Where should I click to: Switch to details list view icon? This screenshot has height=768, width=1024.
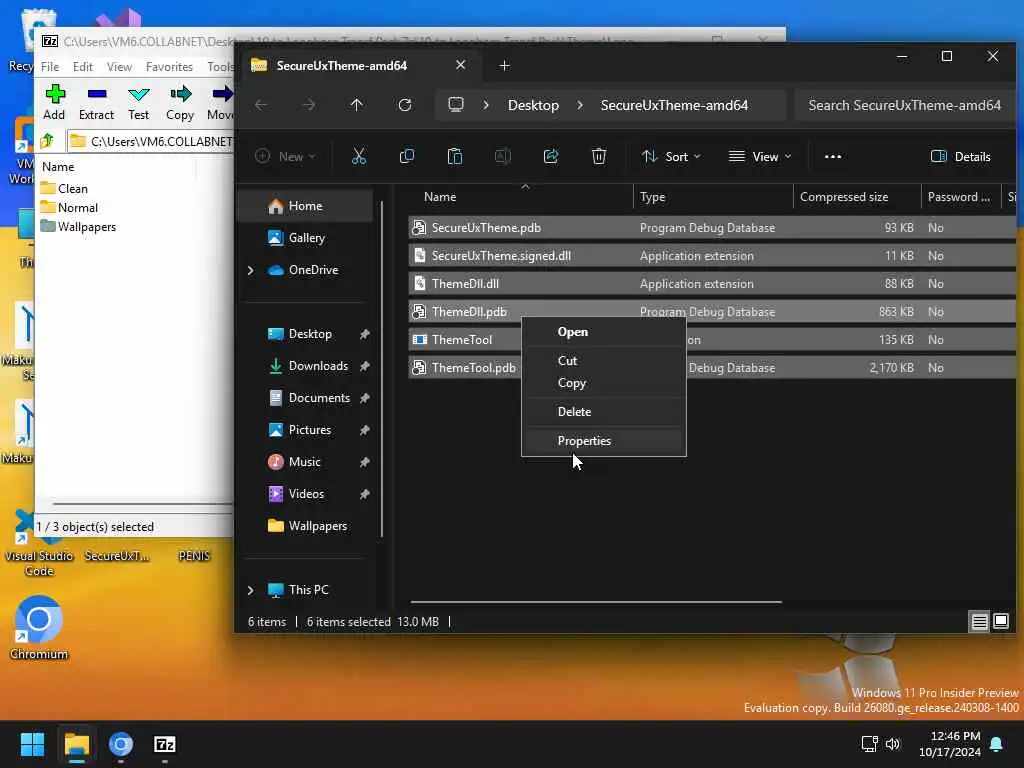coord(979,621)
